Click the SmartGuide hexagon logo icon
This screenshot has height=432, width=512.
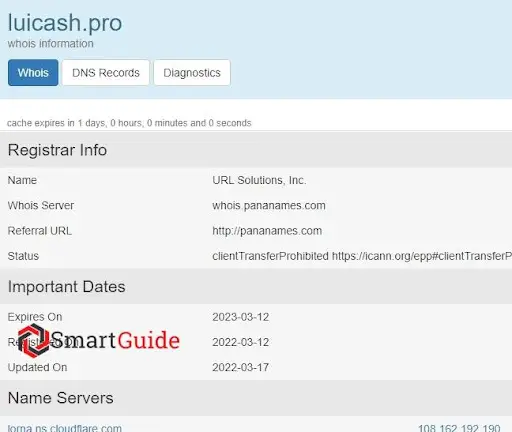(33, 340)
